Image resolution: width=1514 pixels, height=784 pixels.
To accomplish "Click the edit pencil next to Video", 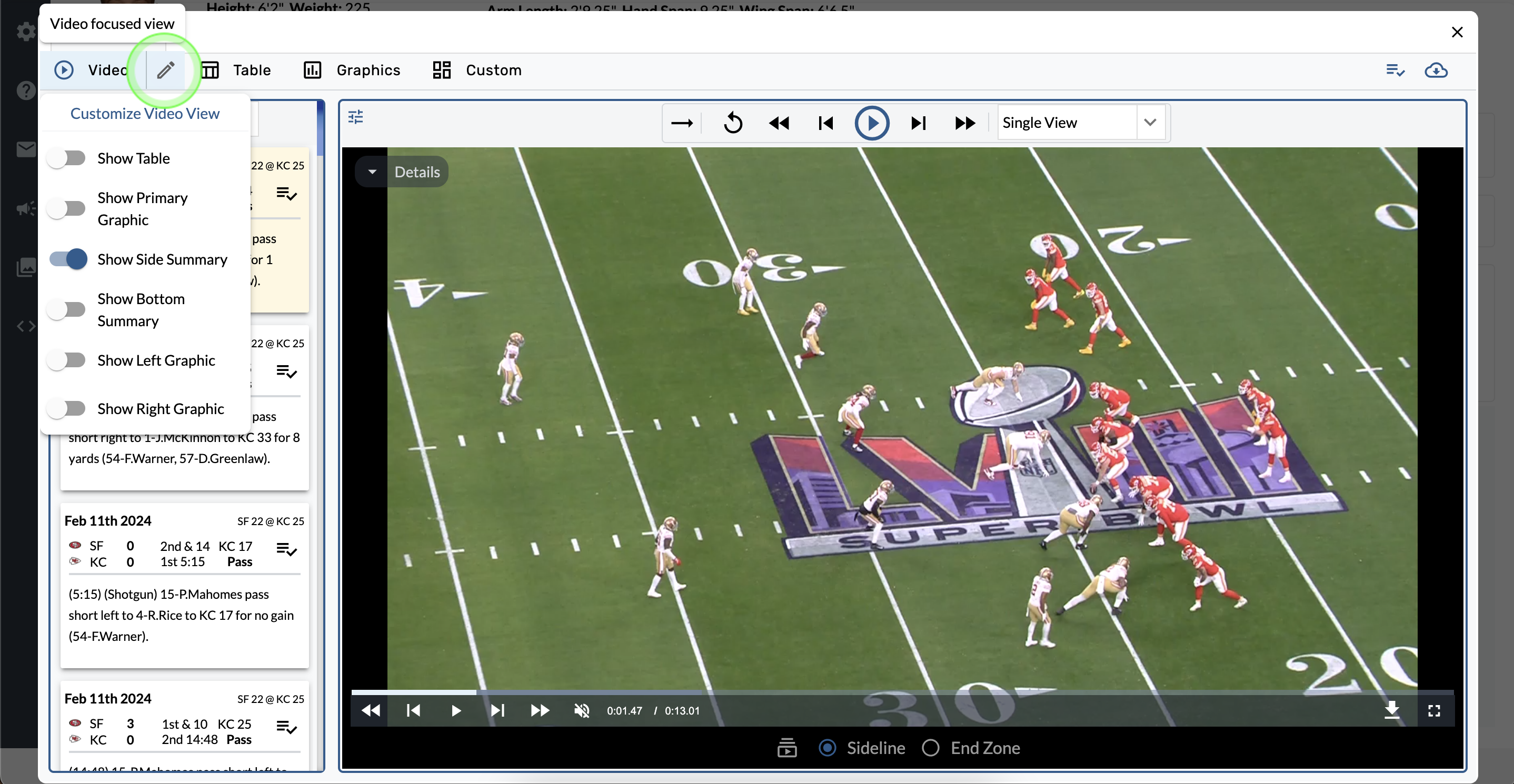I will click(165, 70).
